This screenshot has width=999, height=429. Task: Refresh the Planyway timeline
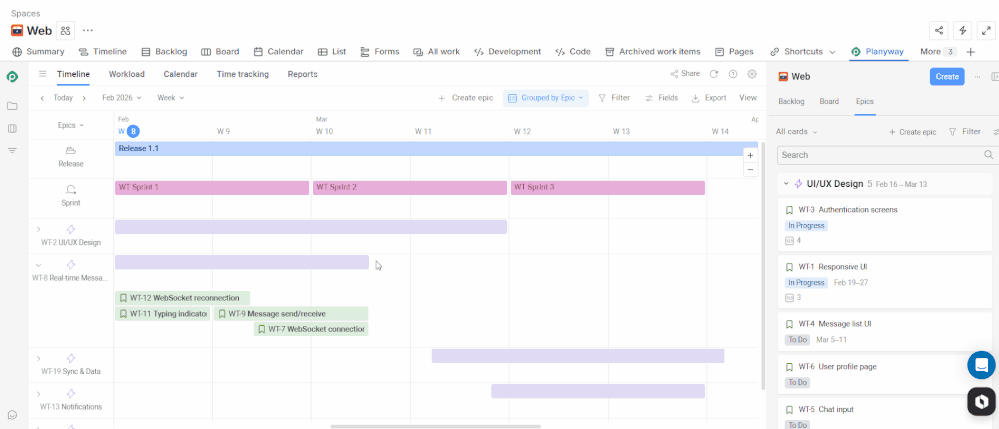(x=714, y=74)
